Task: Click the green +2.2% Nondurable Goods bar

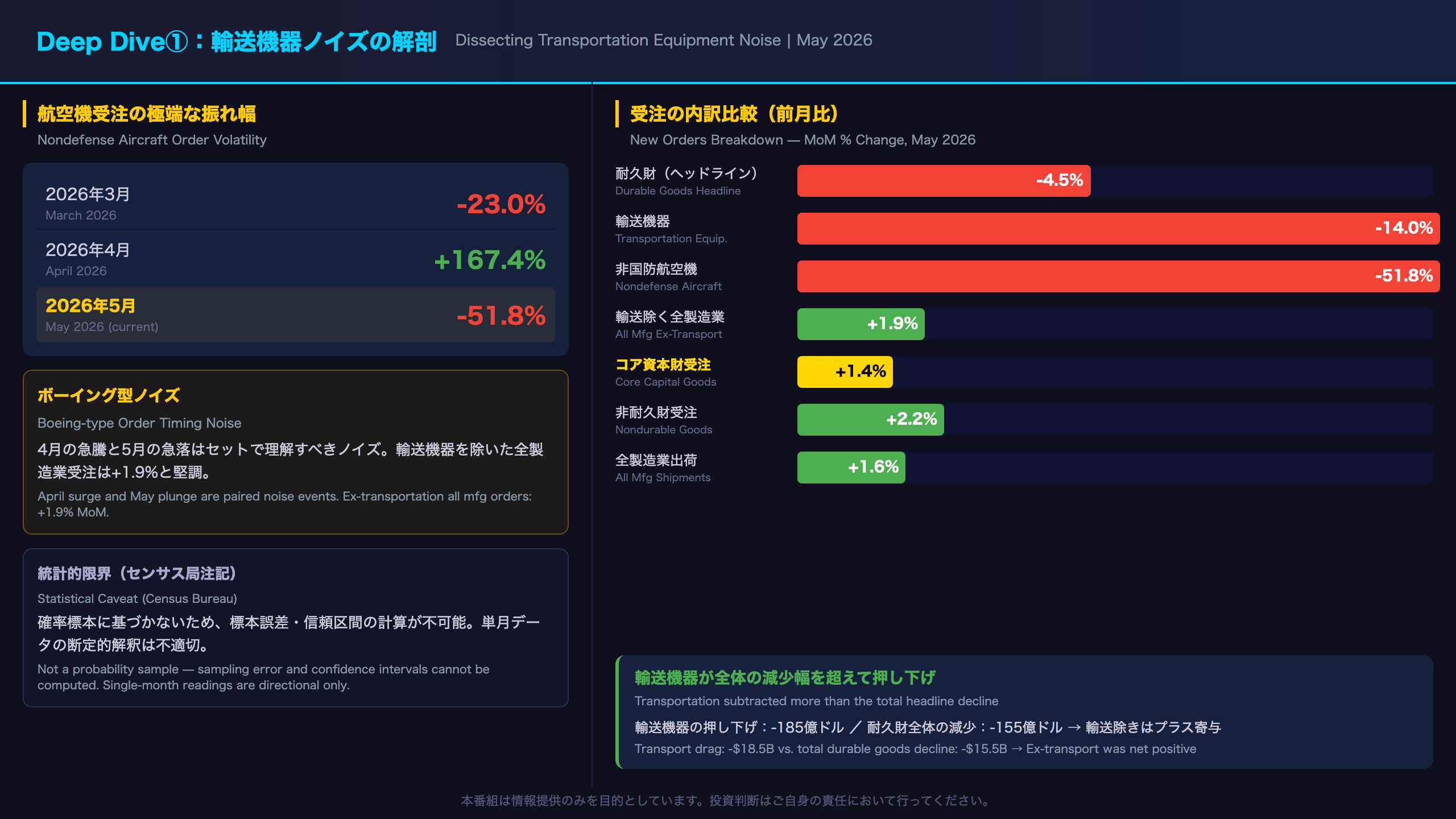Action: point(871,420)
